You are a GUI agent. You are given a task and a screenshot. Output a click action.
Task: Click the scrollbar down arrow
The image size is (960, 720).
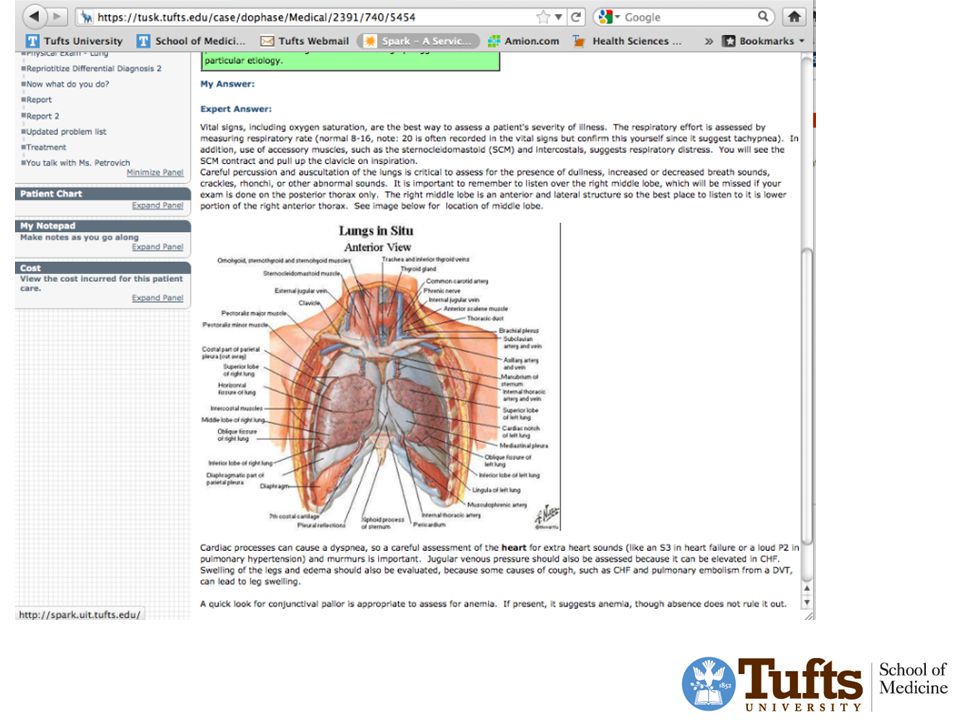pos(807,602)
